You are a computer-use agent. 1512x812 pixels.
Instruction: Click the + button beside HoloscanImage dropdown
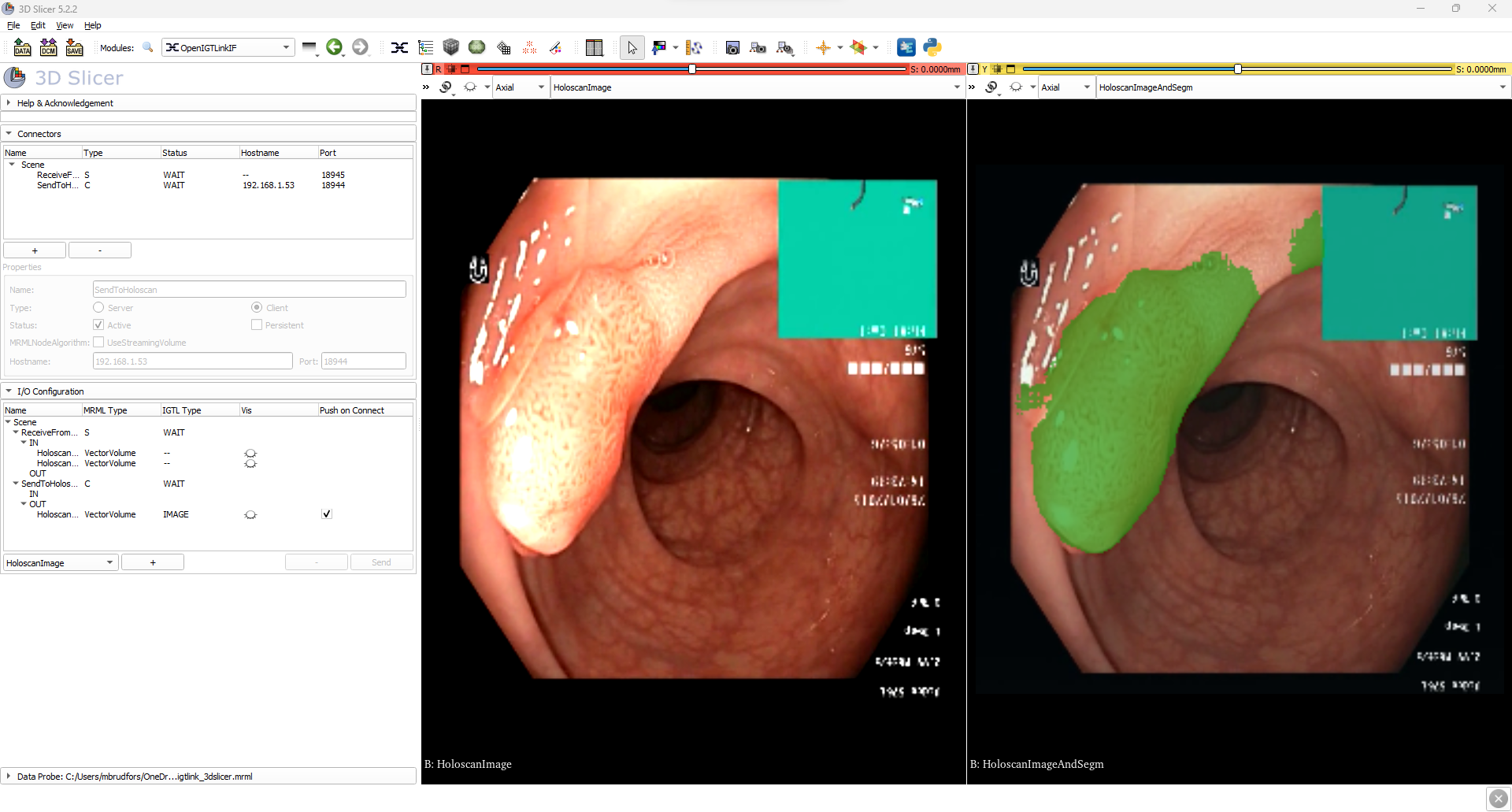click(x=153, y=562)
